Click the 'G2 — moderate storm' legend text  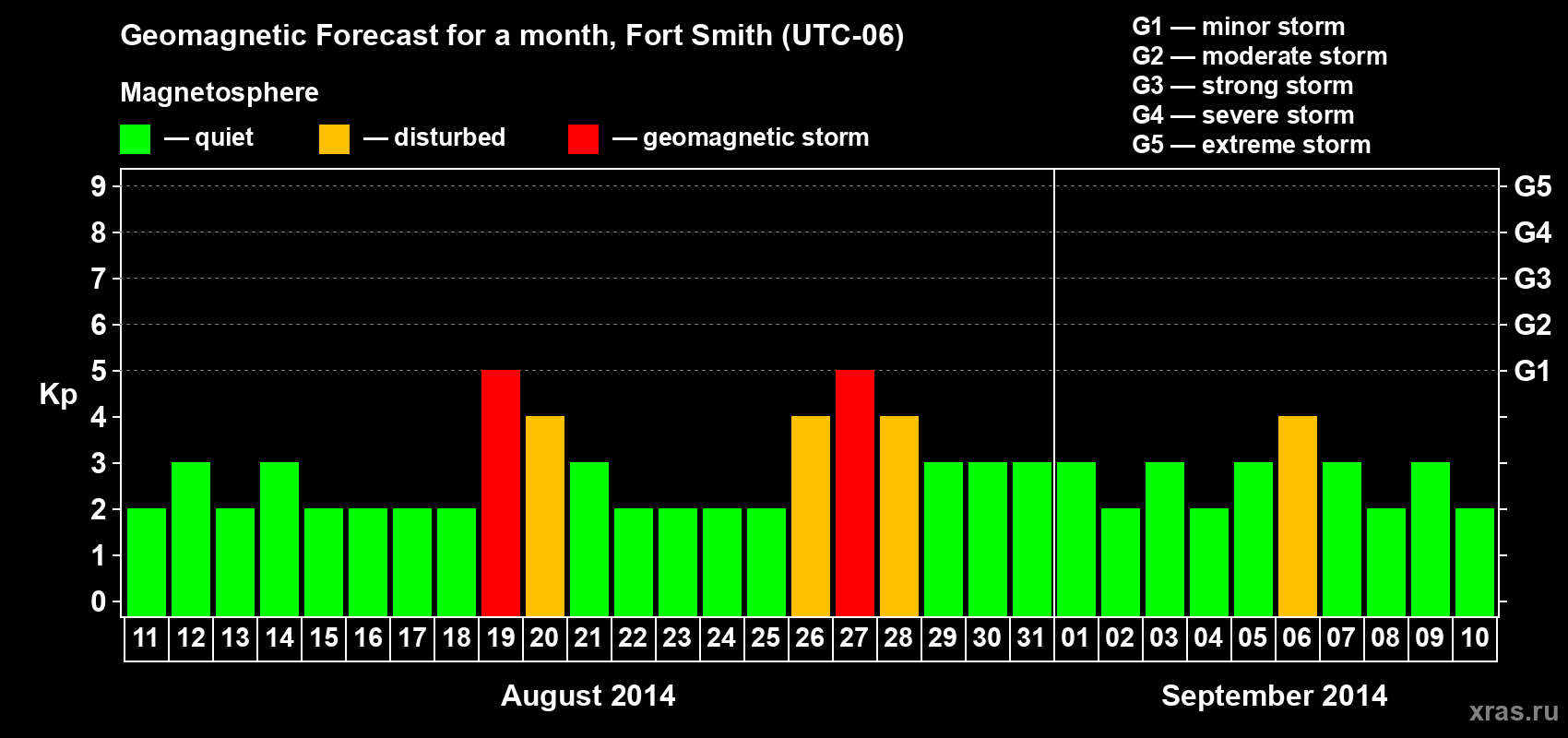(x=1260, y=56)
